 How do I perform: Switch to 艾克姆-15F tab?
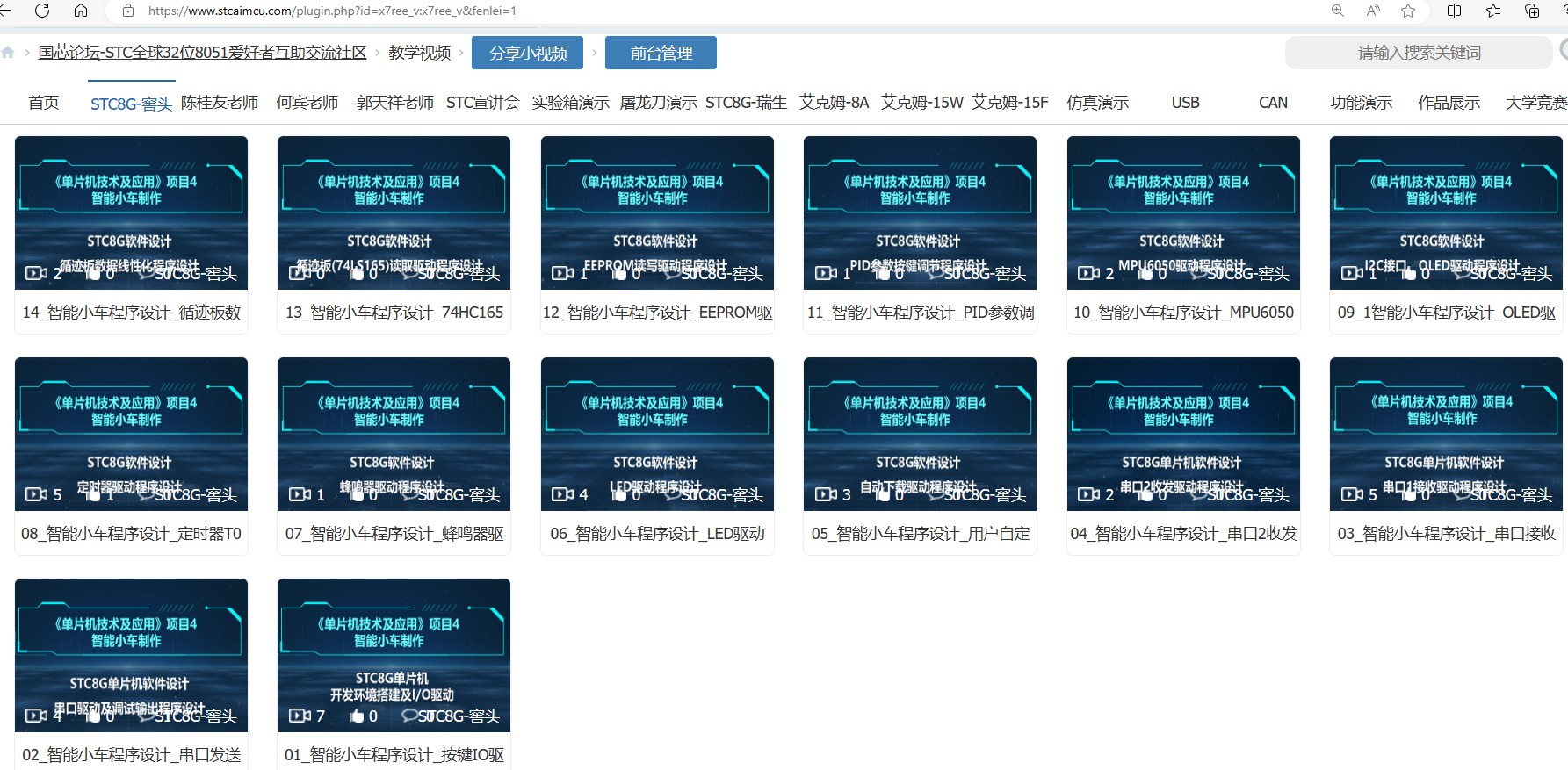click(x=1010, y=103)
